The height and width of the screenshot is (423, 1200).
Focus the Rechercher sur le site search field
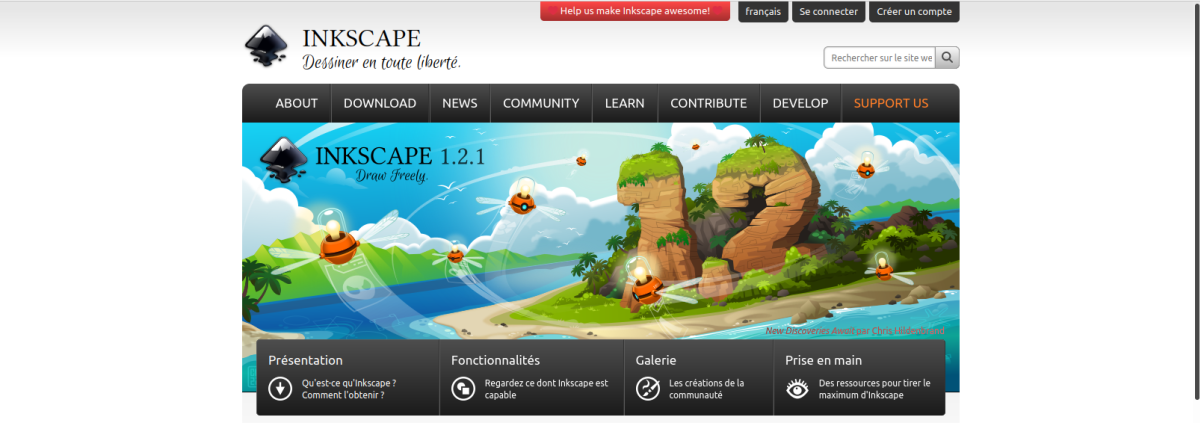coord(880,58)
